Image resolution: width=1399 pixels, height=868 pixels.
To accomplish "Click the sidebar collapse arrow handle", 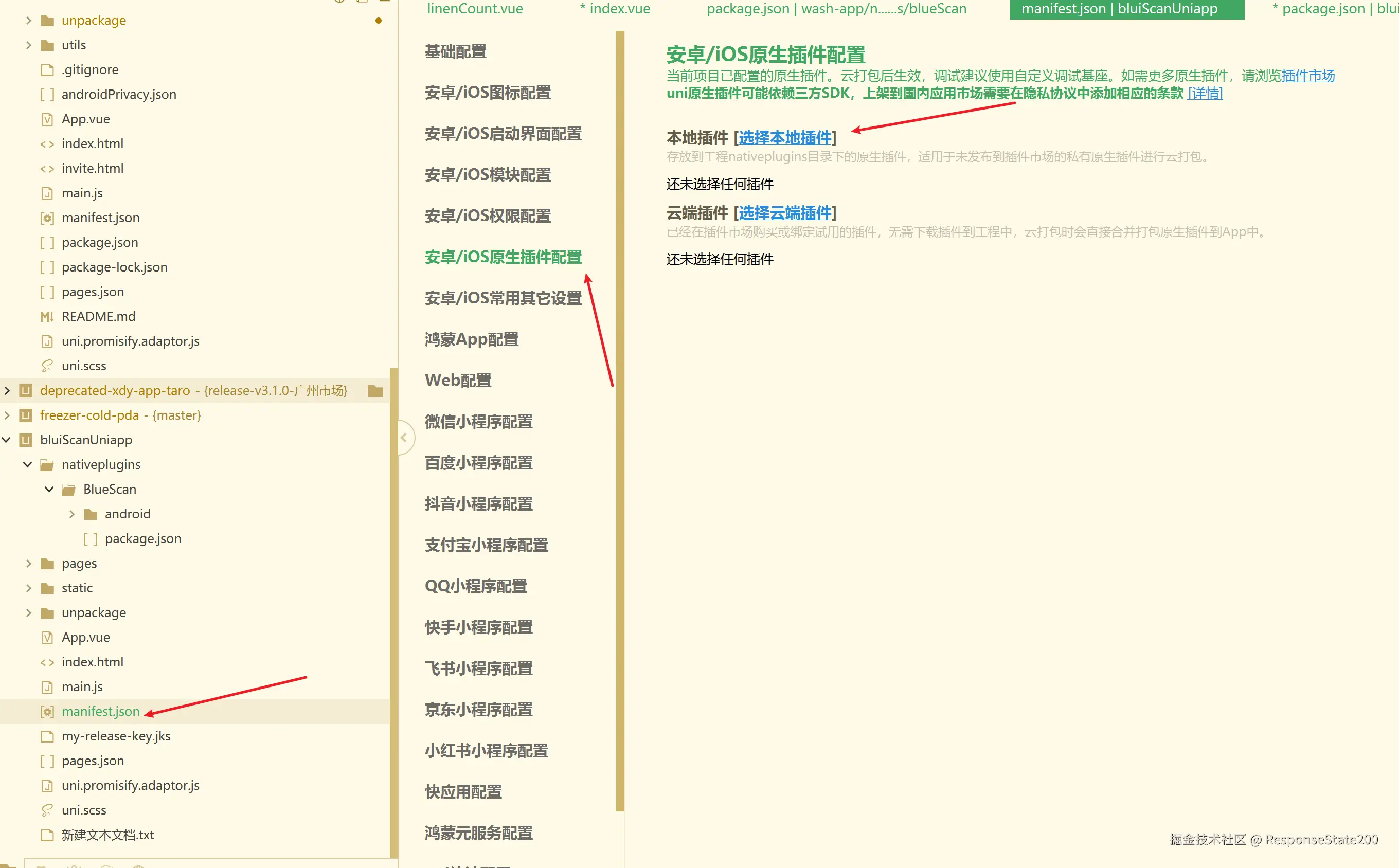I will tap(404, 438).
